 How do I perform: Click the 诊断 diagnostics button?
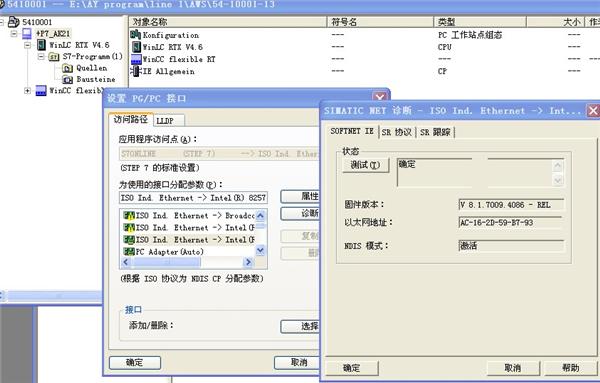(300, 213)
